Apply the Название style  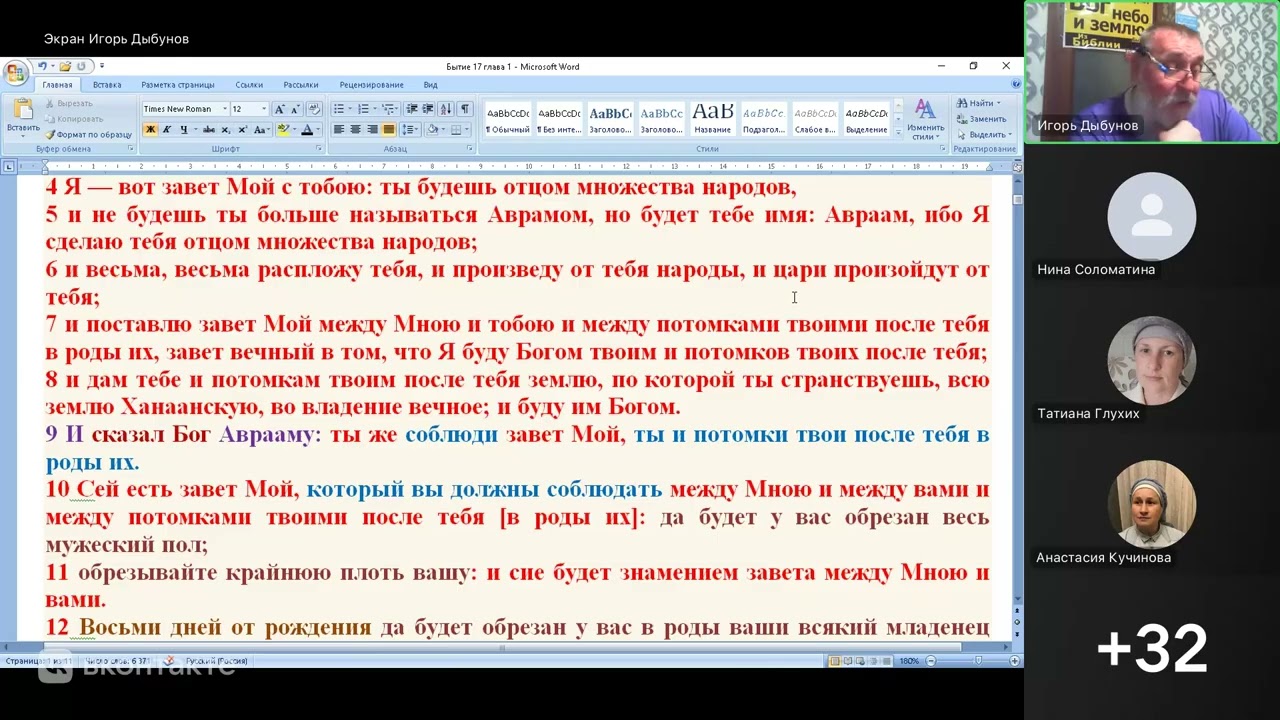coord(713,120)
